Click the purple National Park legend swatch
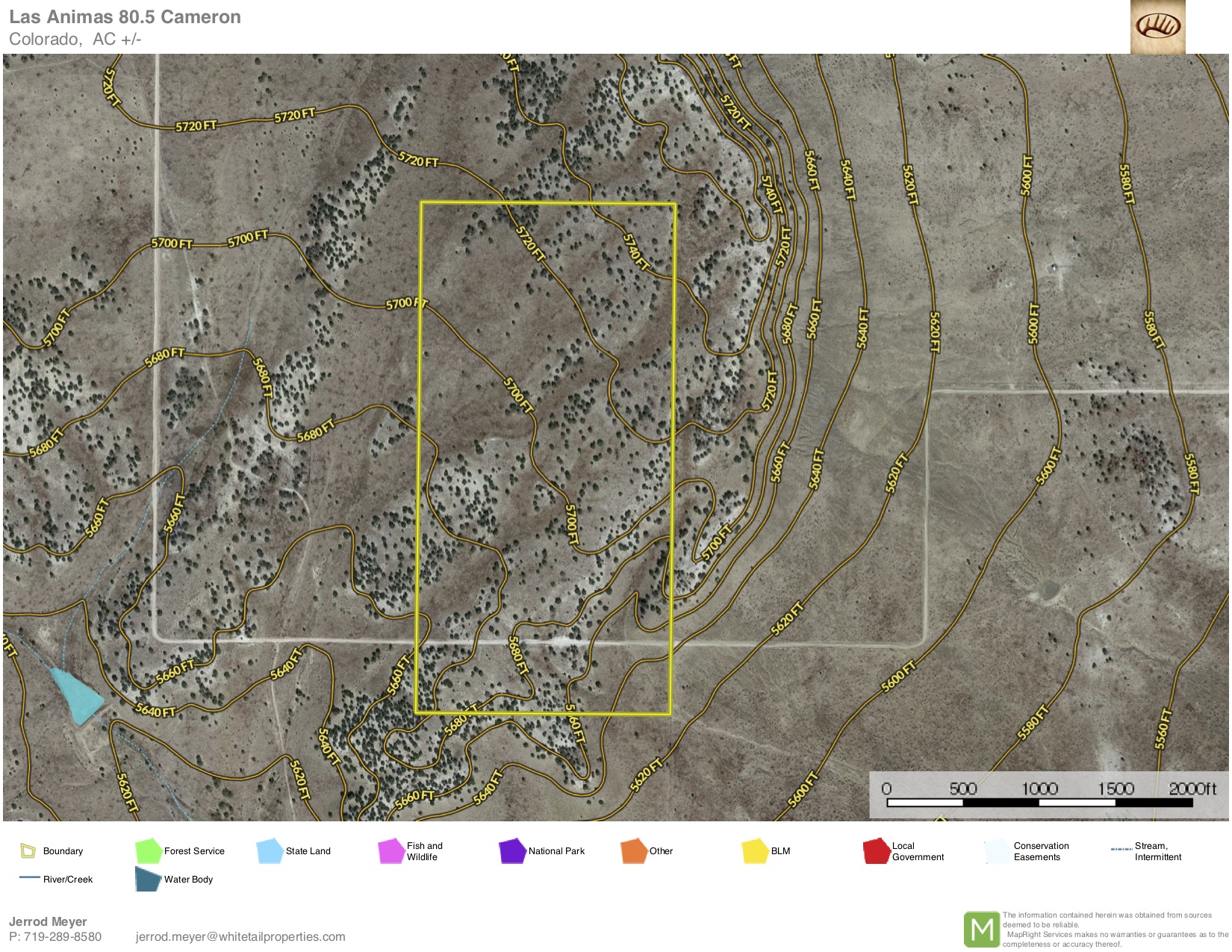Image resolution: width=1232 pixels, height=952 pixels. [512, 850]
